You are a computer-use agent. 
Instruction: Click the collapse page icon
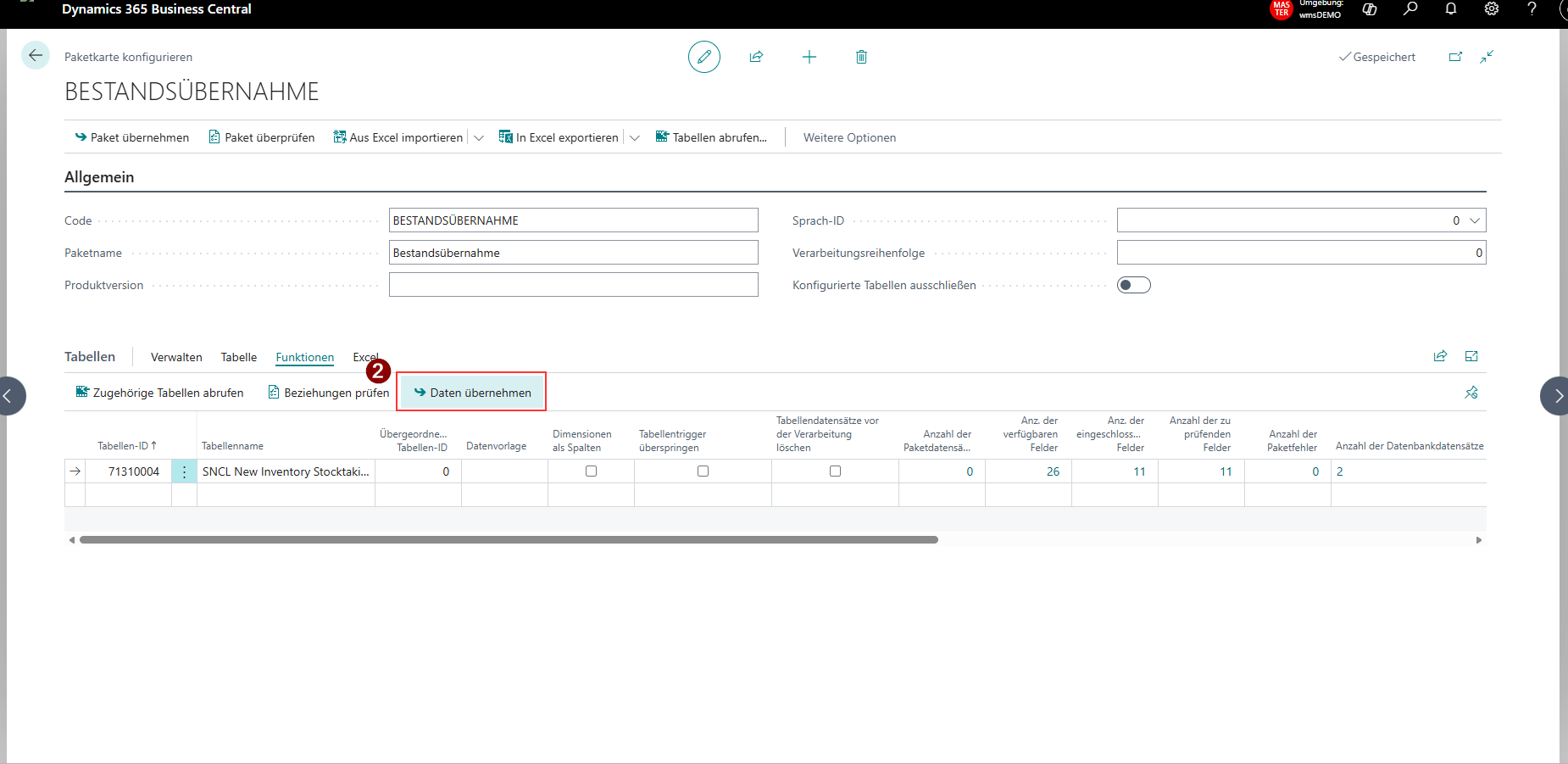pos(1487,57)
